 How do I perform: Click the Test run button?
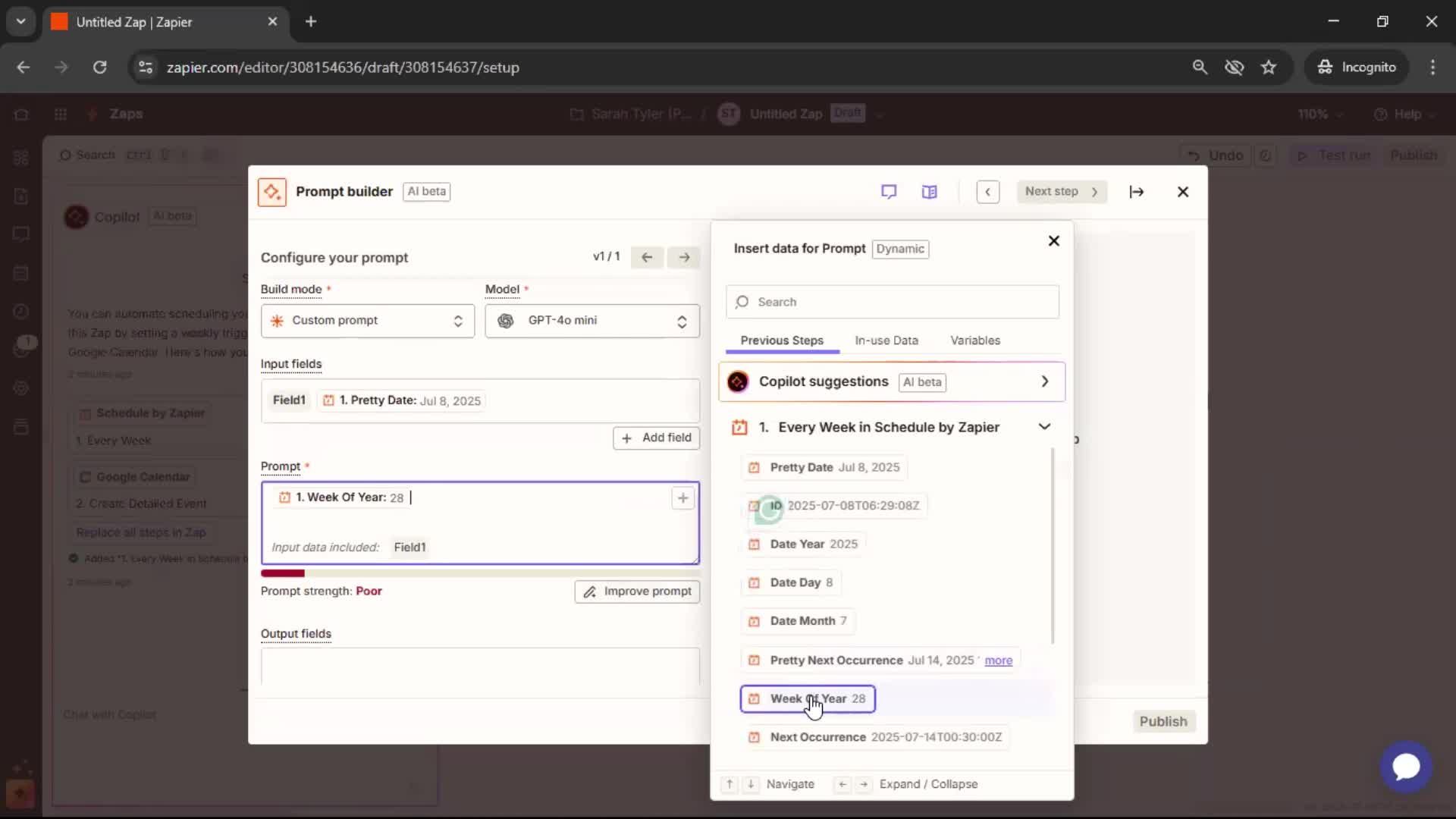point(1335,155)
